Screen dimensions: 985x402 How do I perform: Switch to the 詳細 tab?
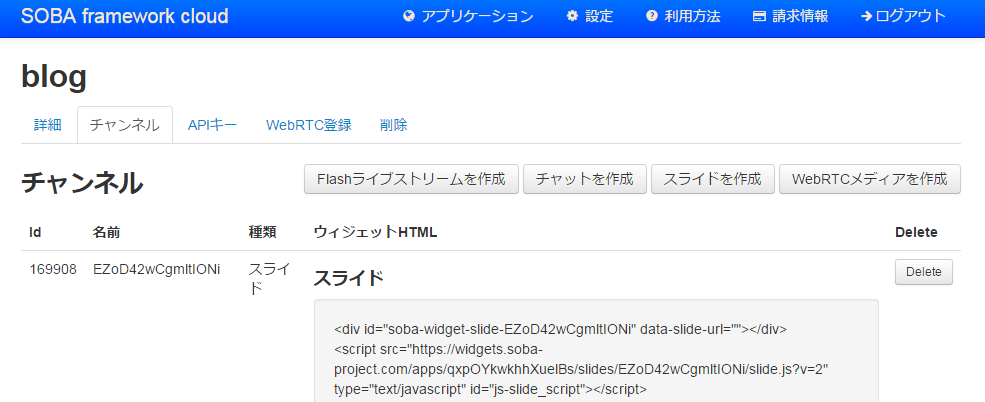(48, 125)
